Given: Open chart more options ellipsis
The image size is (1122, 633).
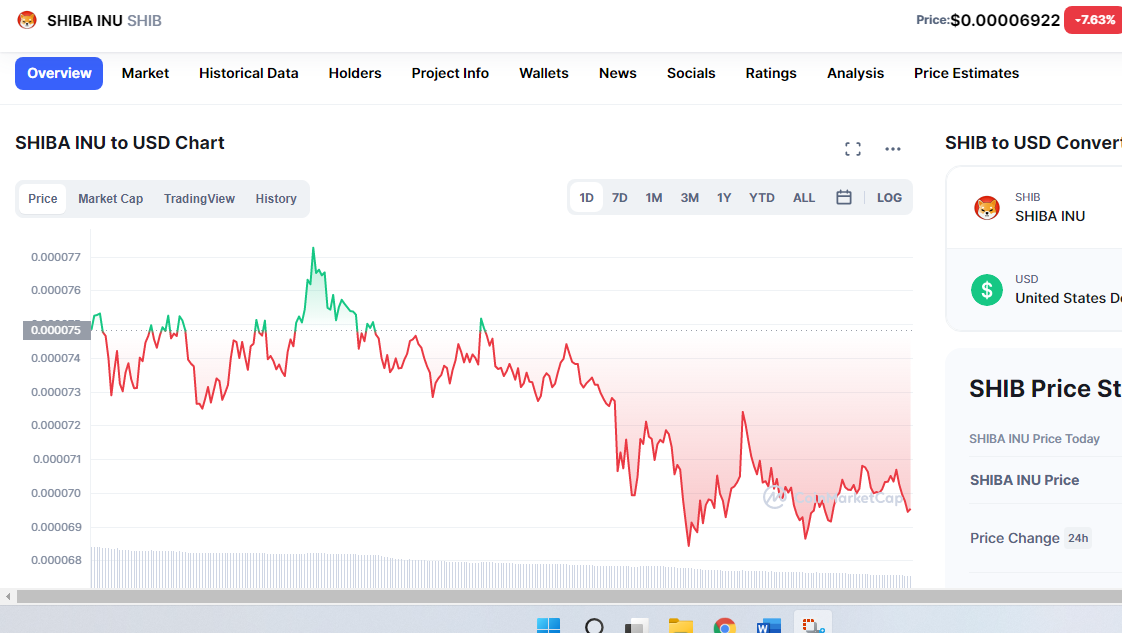Looking at the screenshot, I should pyautogui.click(x=892, y=149).
